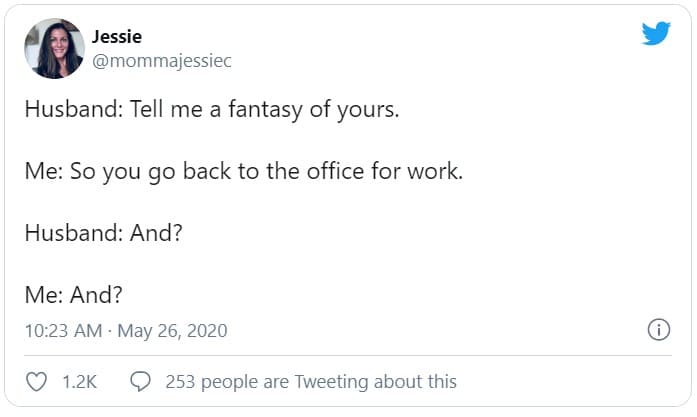Click the Twitter bird logo
Viewport: 697px width, 417px height.
point(655,33)
